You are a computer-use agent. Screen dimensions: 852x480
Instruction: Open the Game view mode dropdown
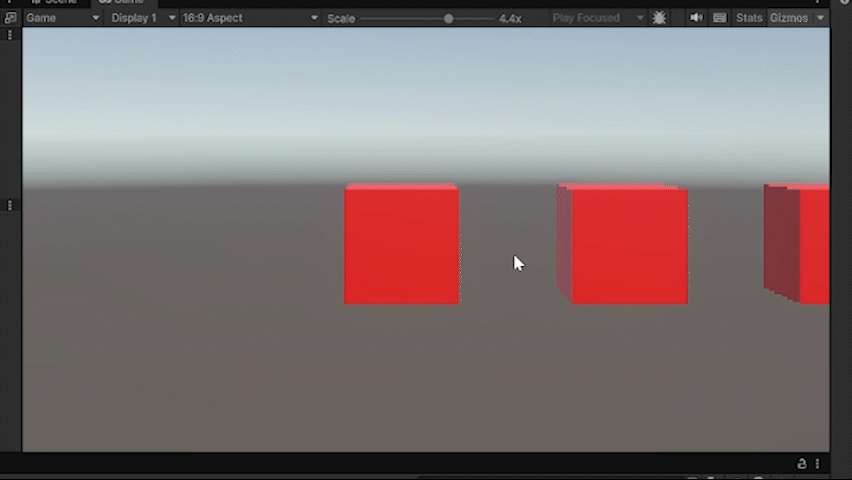pyautogui.click(x=62, y=18)
